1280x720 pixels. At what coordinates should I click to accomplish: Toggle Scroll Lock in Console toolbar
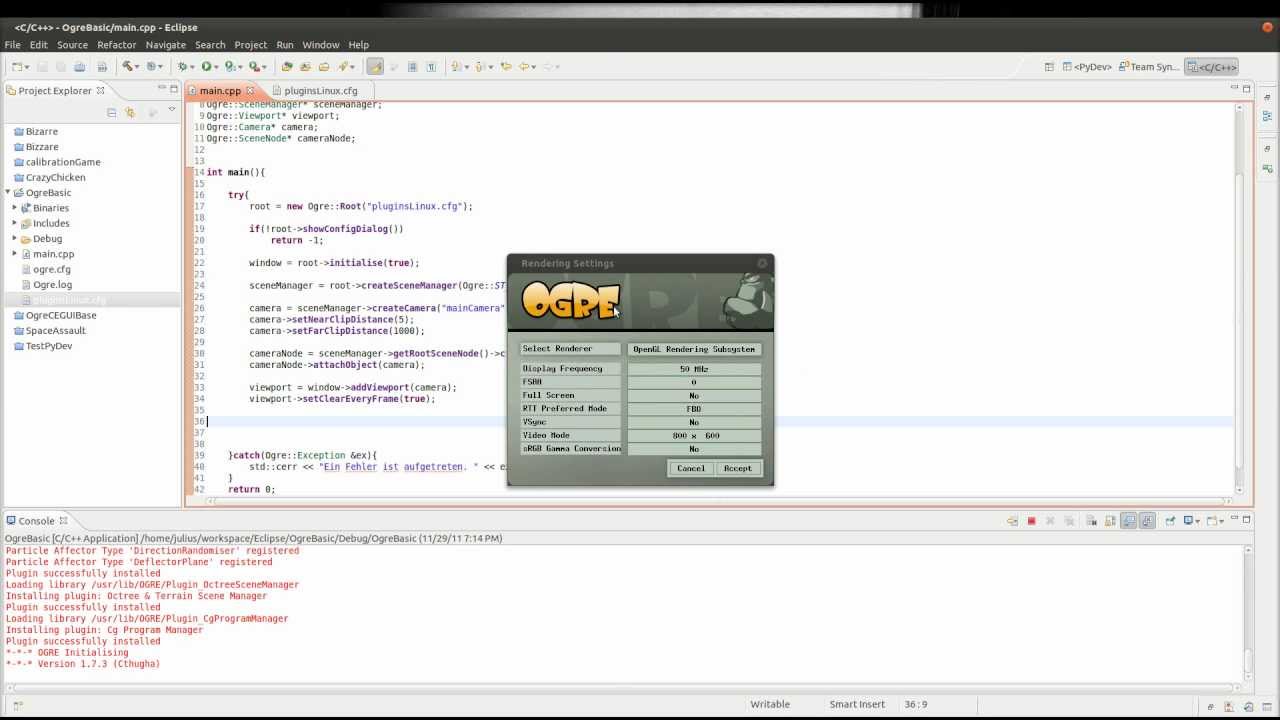pyautogui.click(x=1110, y=521)
